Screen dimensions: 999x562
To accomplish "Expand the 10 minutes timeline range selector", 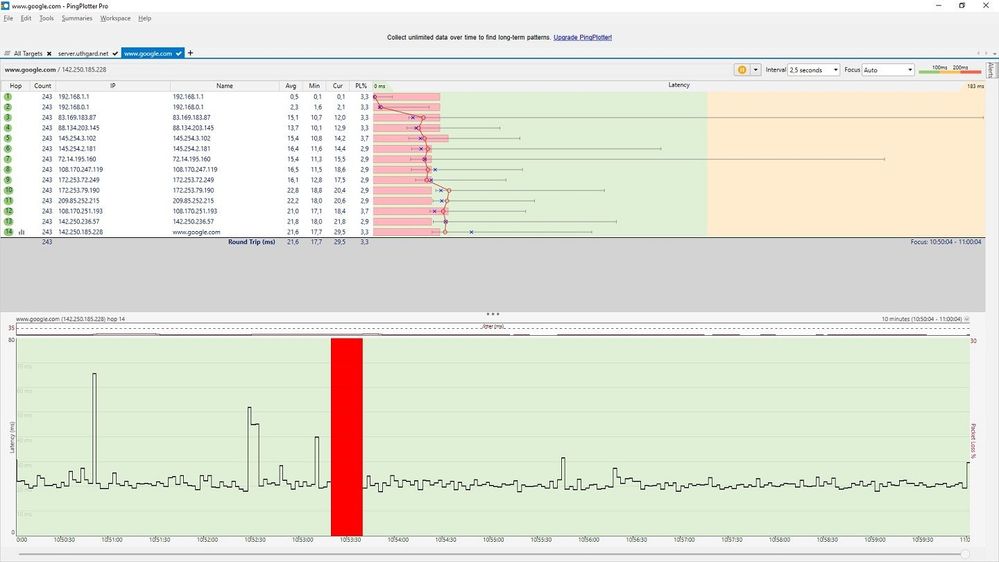I will point(967,319).
